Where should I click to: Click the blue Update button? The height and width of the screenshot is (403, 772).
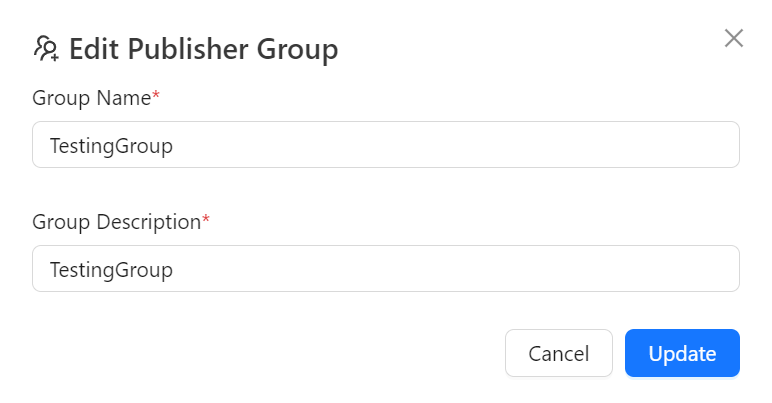[x=682, y=353]
